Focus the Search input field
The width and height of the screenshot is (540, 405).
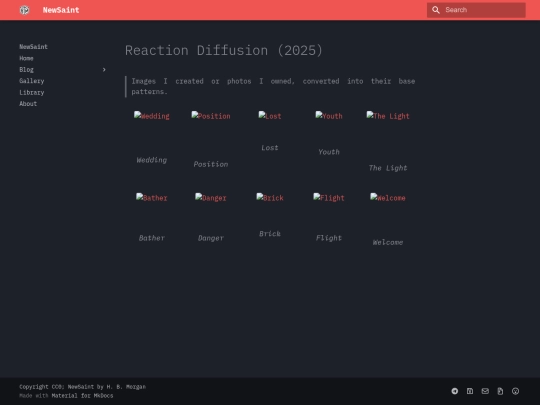click(476, 10)
